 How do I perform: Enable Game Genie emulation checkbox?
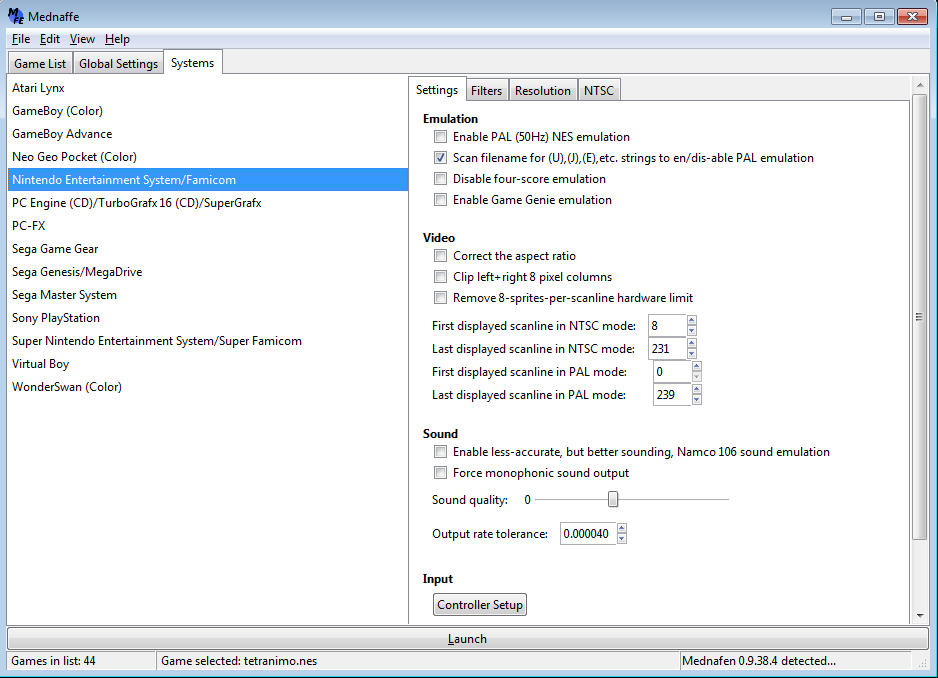[440, 200]
